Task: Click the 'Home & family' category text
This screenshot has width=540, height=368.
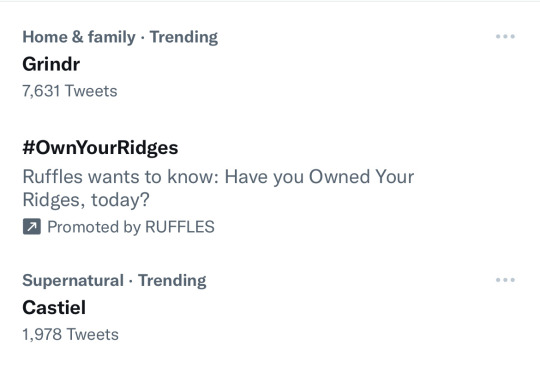Action: pos(79,37)
